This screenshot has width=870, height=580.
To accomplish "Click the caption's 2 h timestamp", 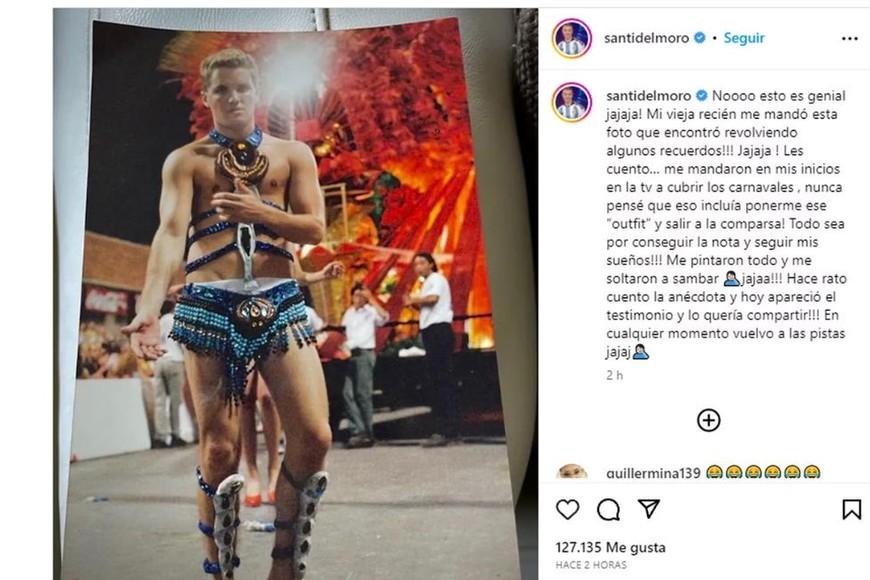I will tap(614, 376).
